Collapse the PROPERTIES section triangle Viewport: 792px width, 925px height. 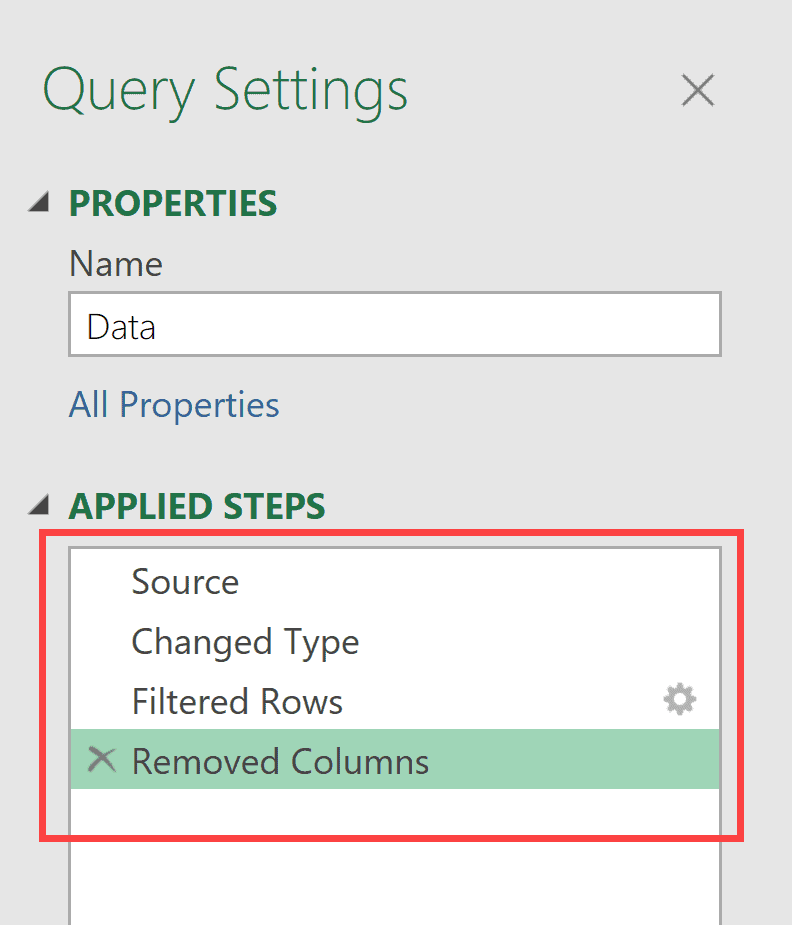(39, 202)
